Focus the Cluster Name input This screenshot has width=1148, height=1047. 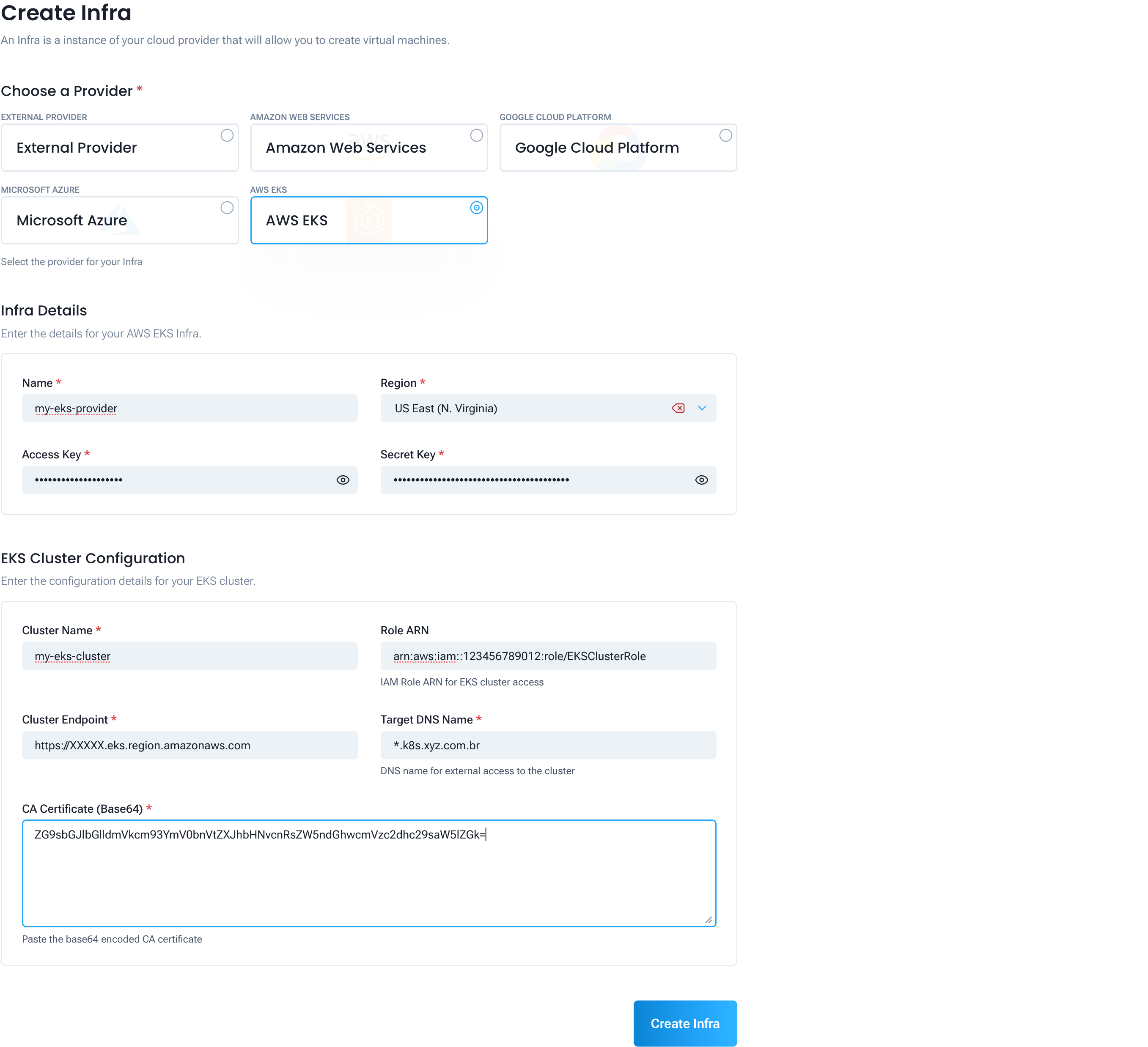190,656
